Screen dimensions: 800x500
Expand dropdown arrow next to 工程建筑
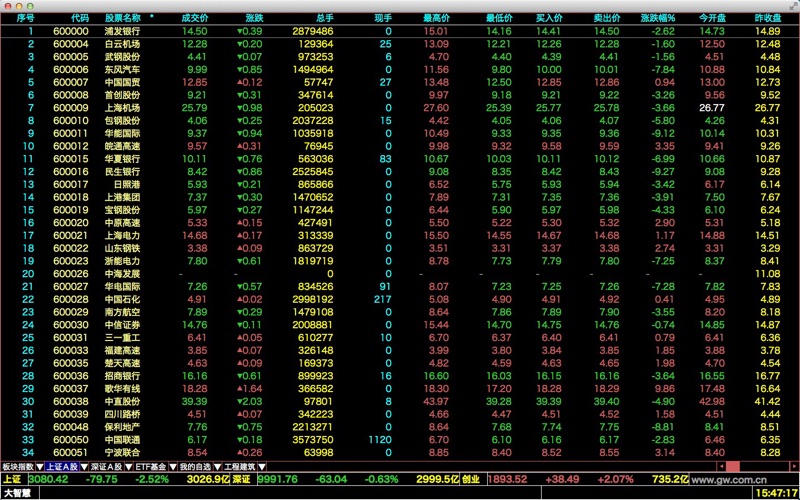click(x=261, y=466)
